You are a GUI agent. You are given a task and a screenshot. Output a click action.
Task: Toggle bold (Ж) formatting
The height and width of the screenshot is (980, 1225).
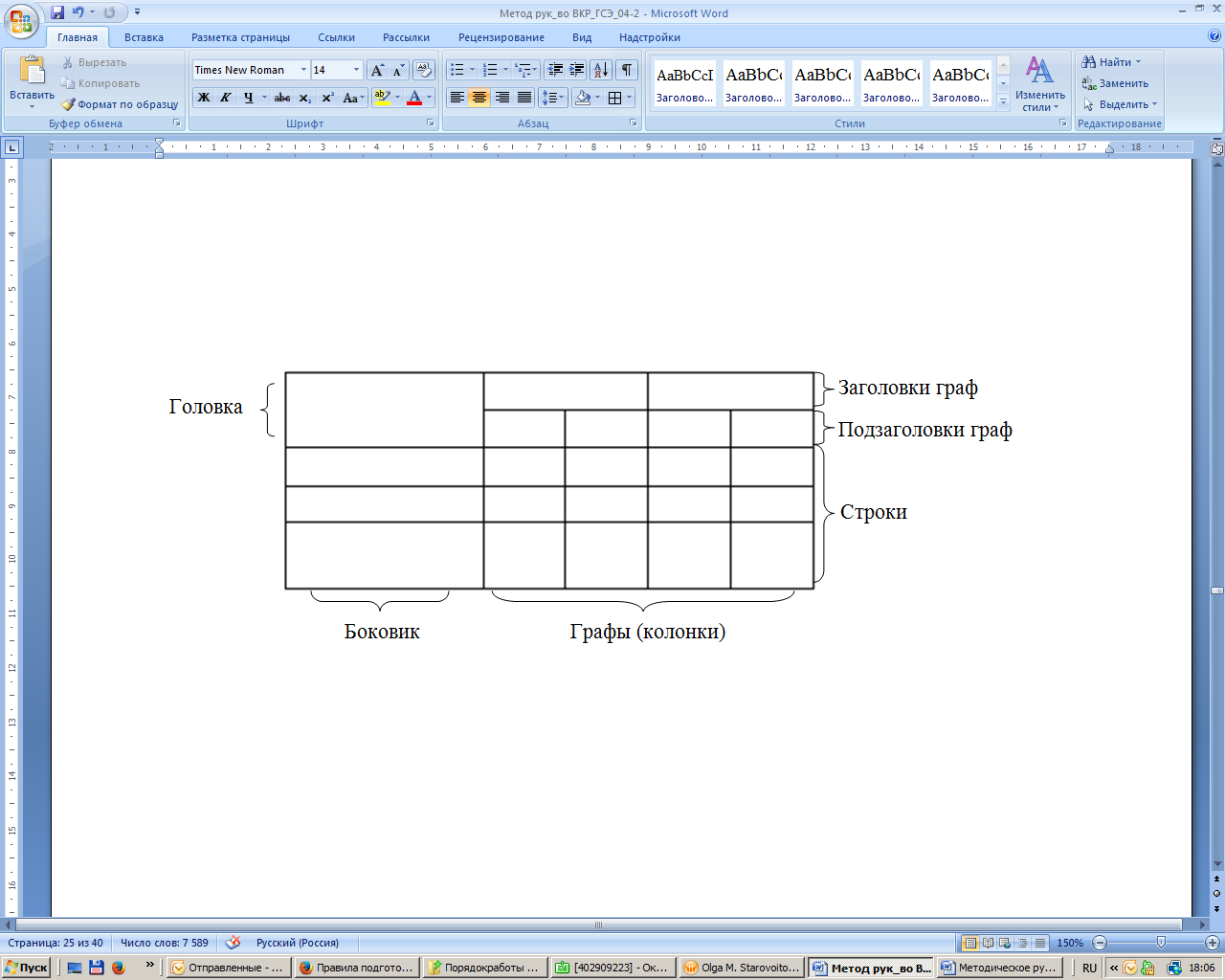pyautogui.click(x=203, y=98)
